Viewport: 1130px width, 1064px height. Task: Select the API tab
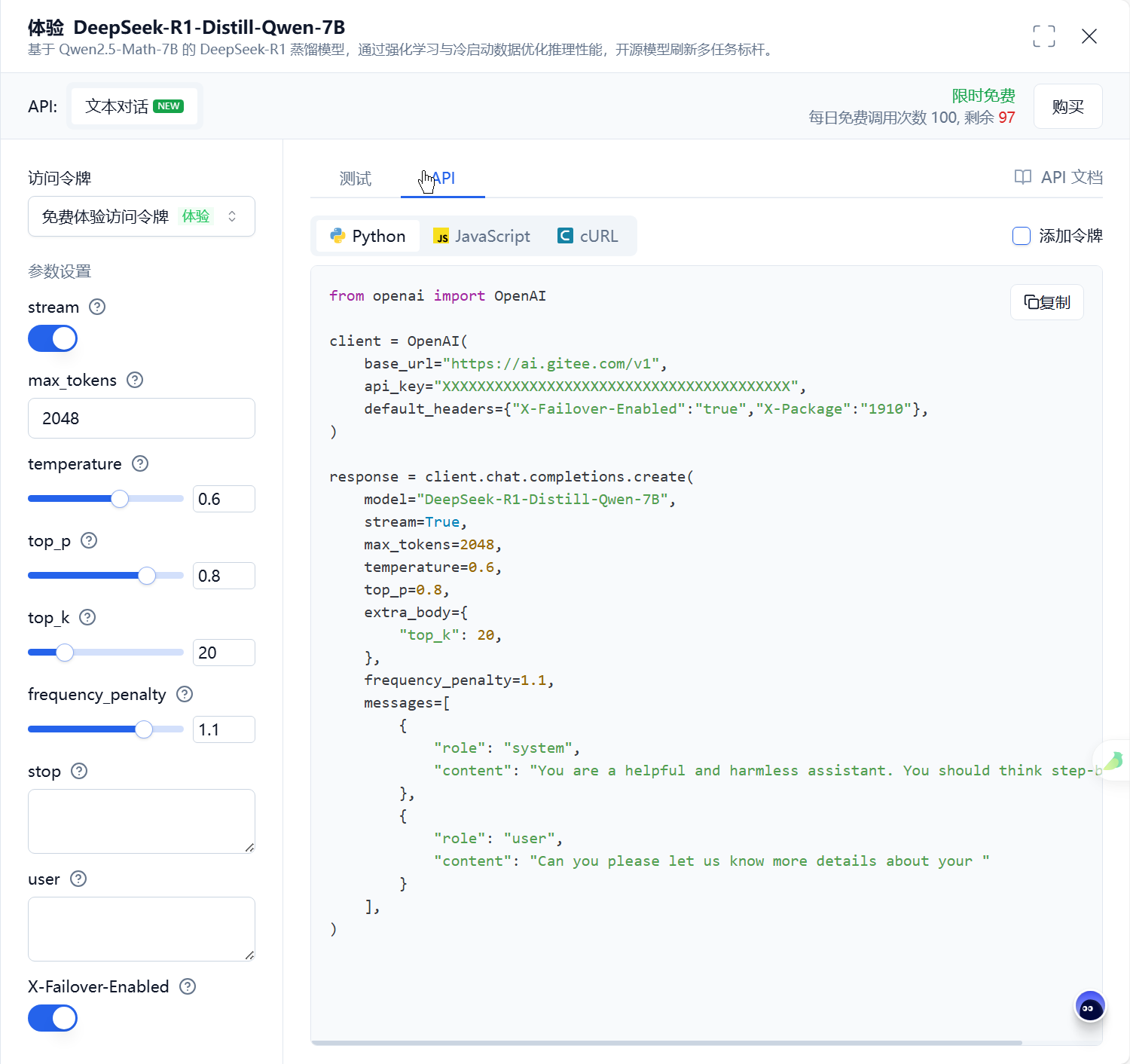pos(443,179)
